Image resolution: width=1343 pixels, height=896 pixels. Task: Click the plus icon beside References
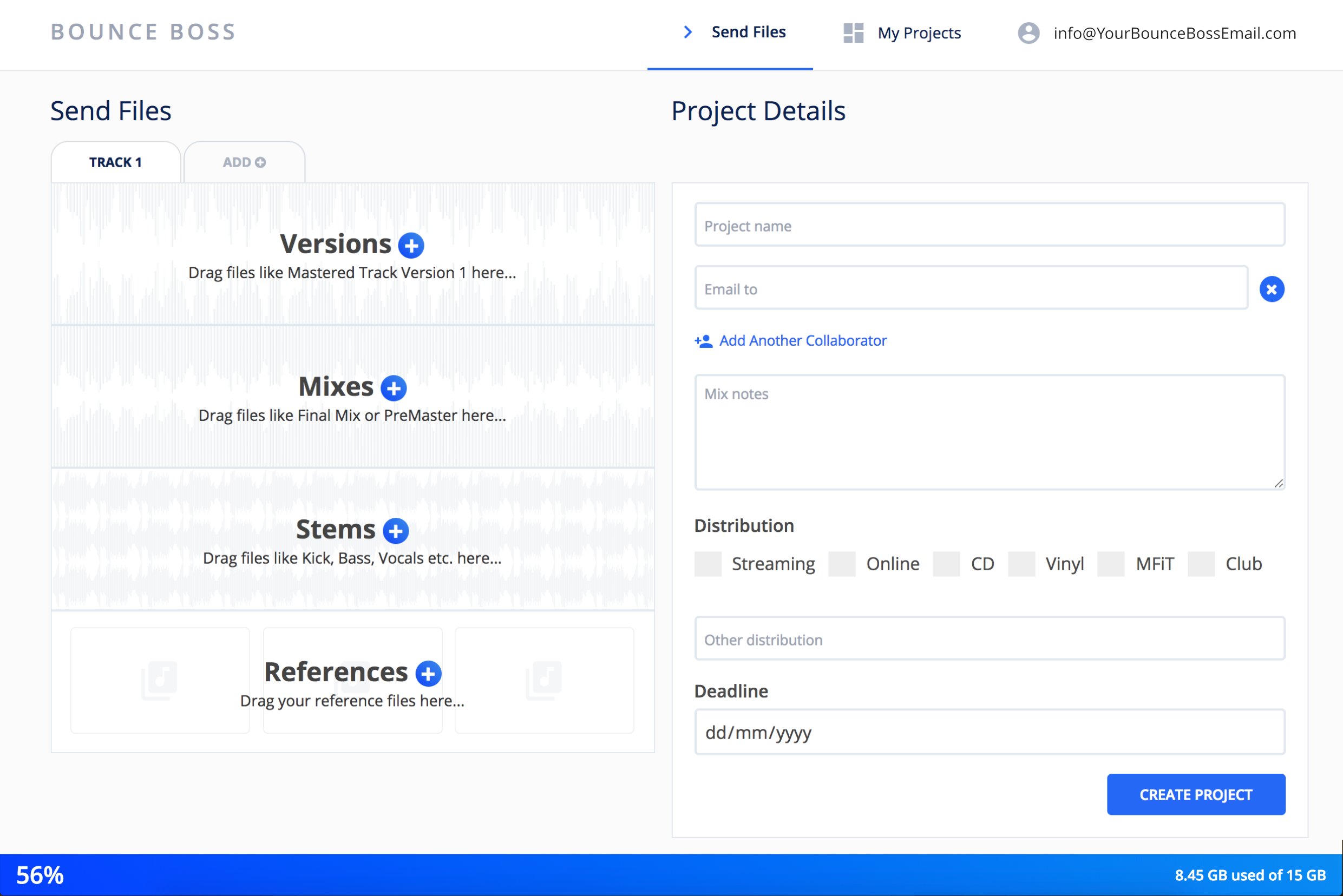(x=428, y=674)
